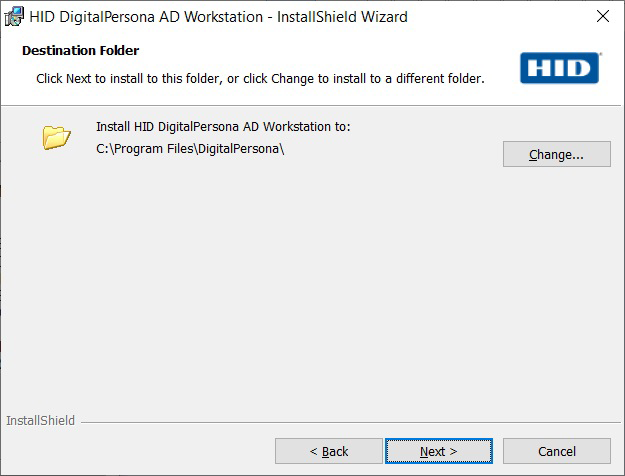The image size is (625, 476).
Task: Cancel the installation
Action: tap(556, 451)
